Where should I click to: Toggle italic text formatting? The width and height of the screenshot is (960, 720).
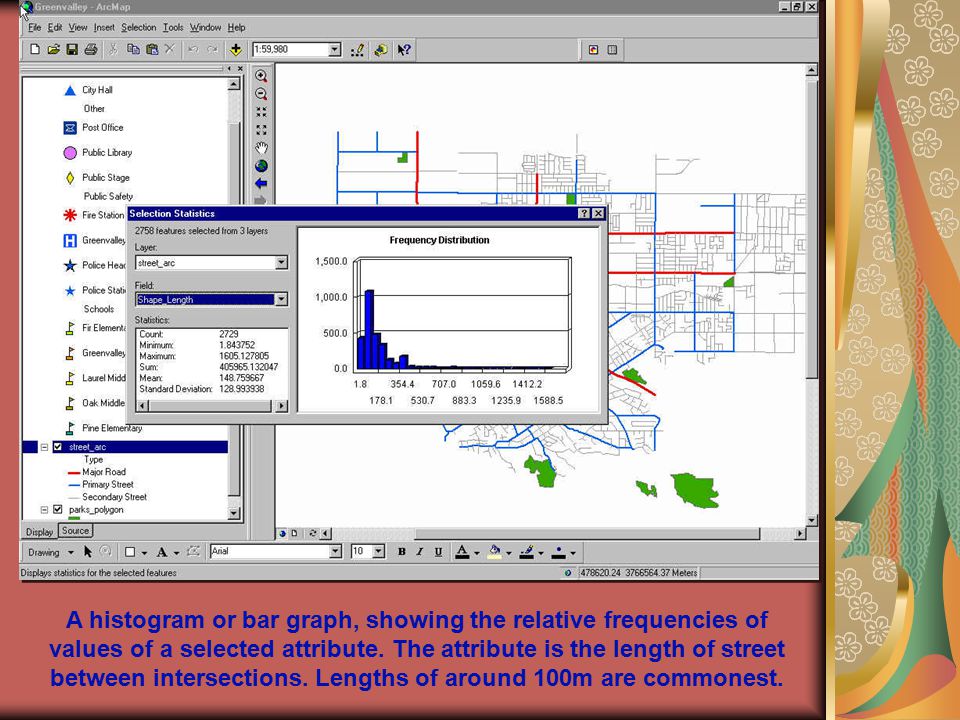(x=420, y=552)
